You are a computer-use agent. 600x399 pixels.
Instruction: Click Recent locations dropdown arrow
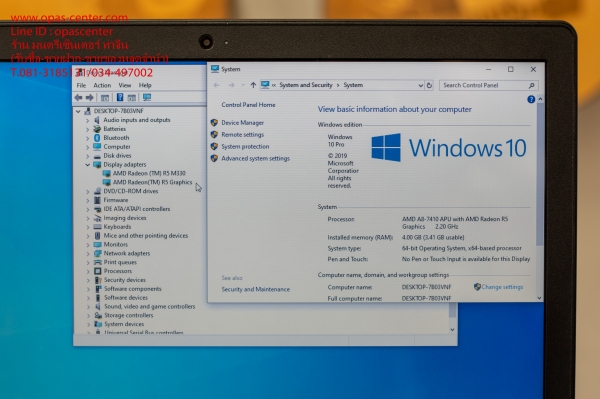coord(243,85)
